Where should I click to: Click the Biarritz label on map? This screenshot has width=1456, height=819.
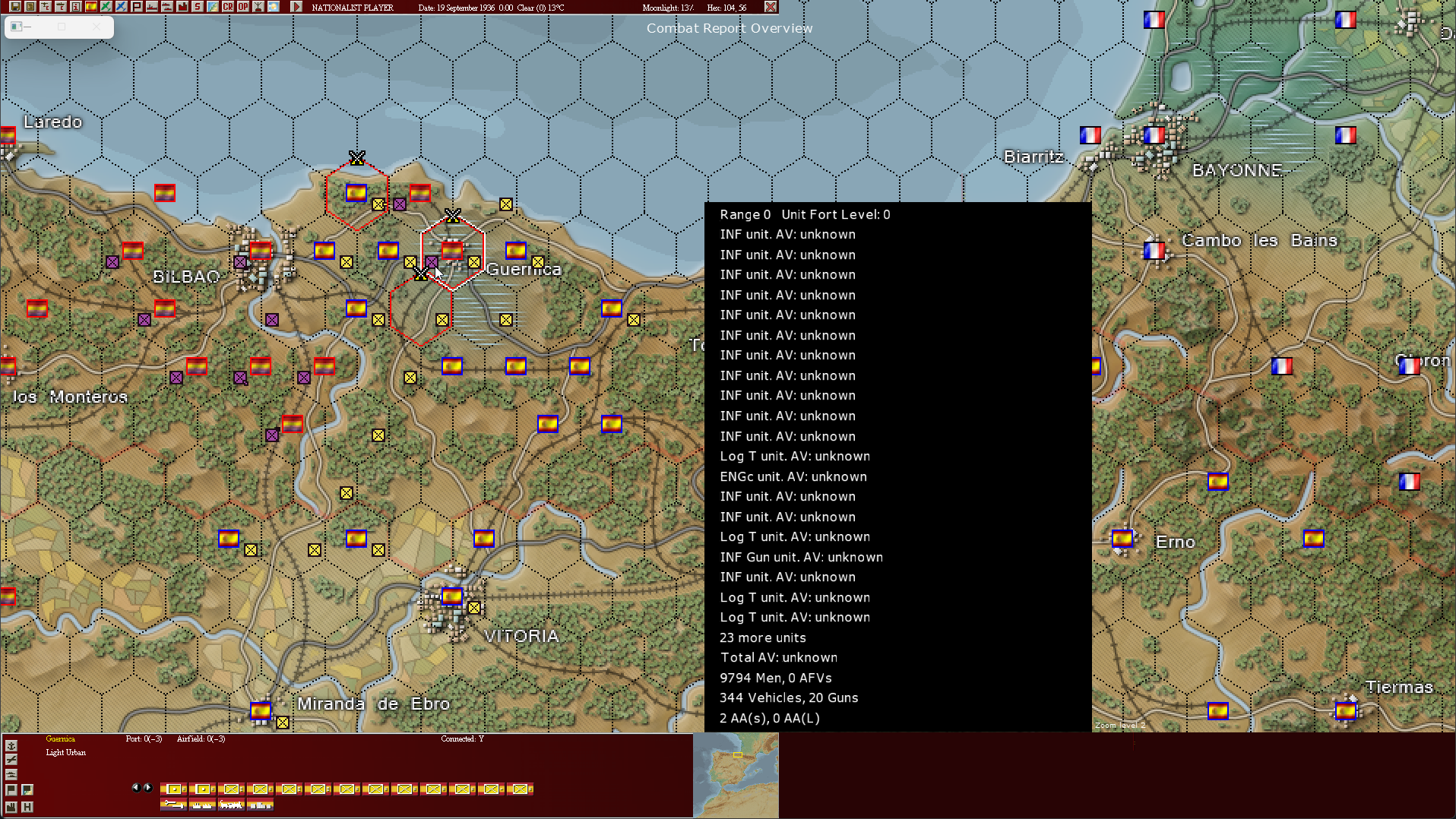pyautogui.click(x=1033, y=157)
